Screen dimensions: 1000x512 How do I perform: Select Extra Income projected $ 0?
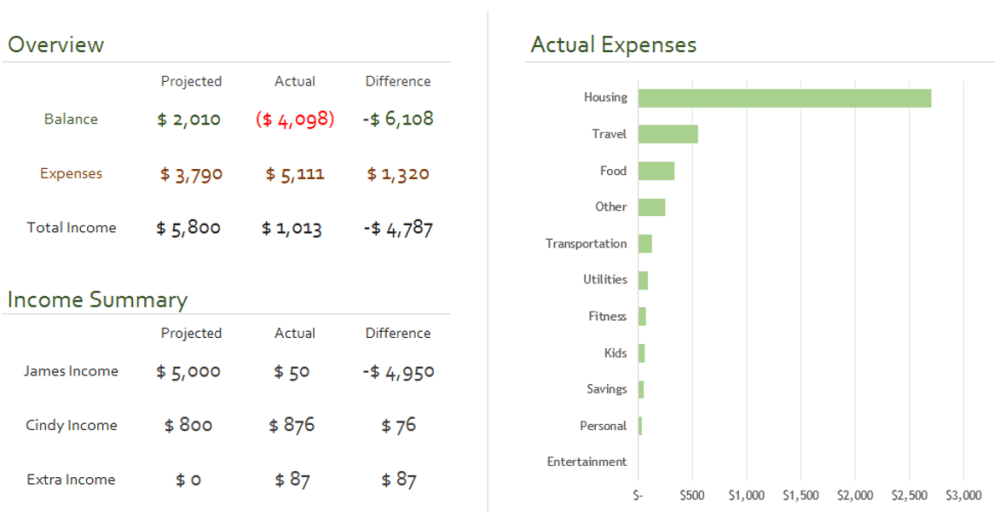[189, 480]
